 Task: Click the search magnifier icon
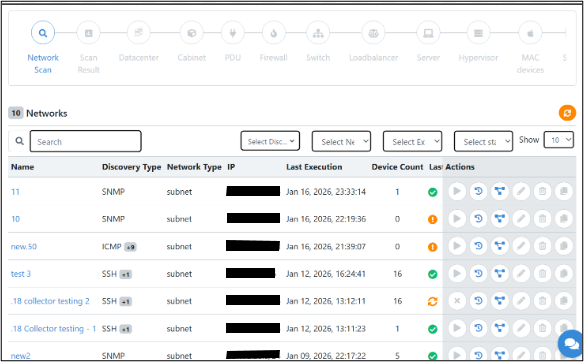click(x=19, y=141)
